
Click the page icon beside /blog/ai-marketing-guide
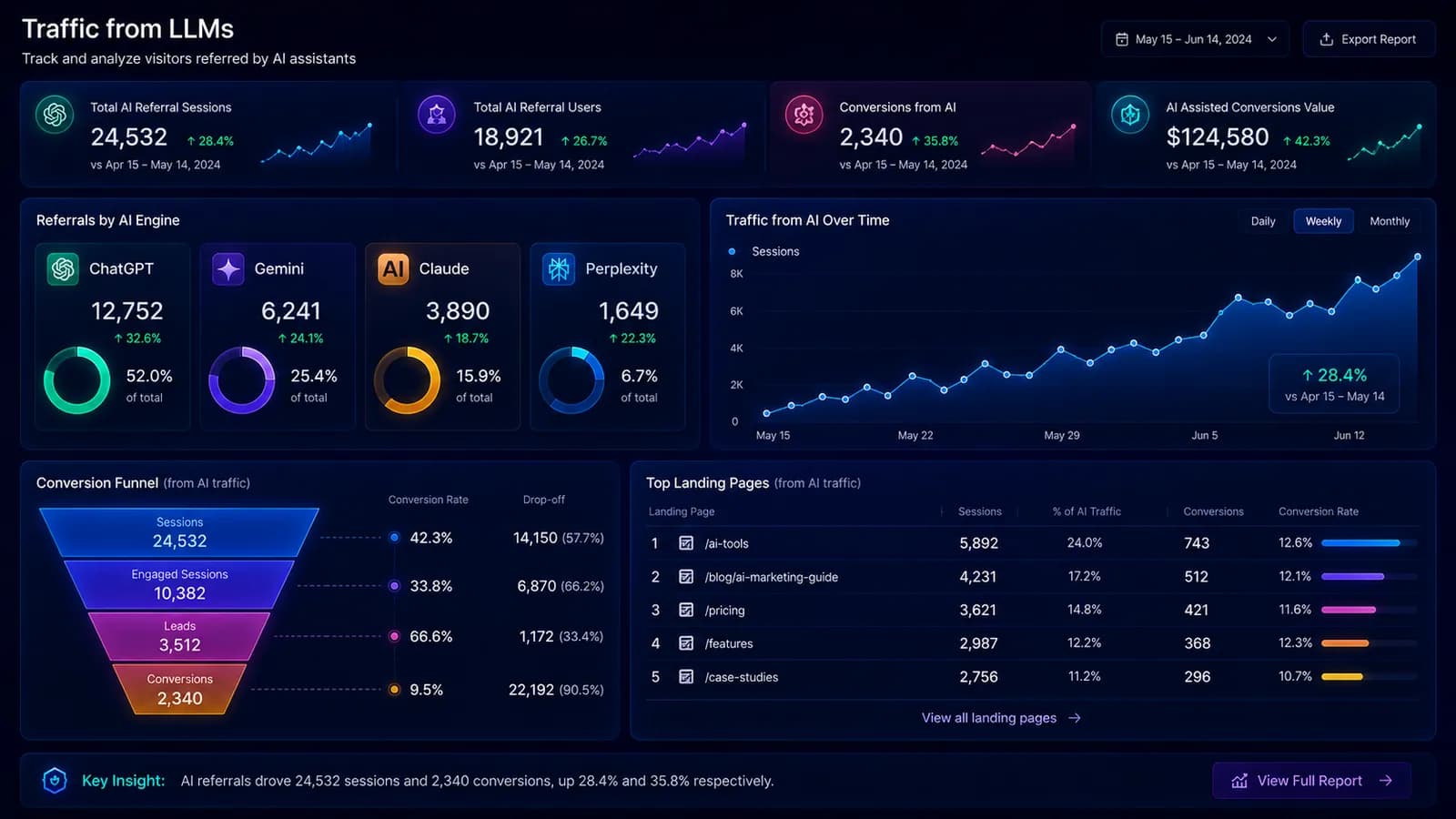click(x=686, y=577)
